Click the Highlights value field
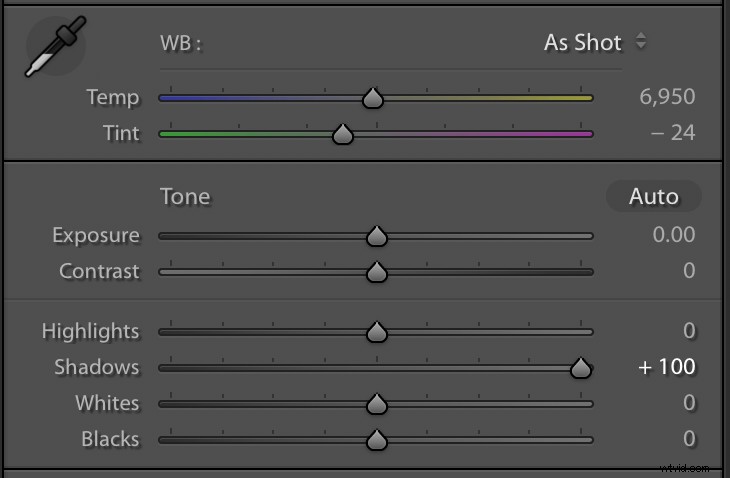This screenshot has width=730, height=478. pos(689,330)
